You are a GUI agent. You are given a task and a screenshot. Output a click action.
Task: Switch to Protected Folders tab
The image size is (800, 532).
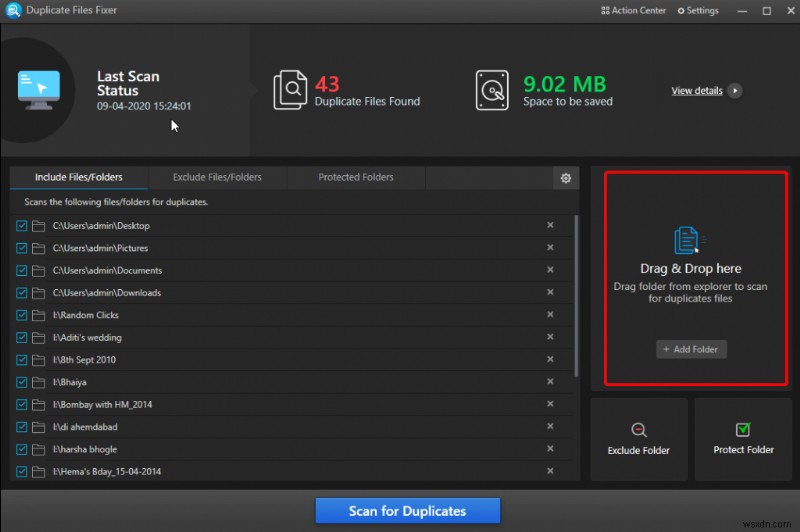click(356, 177)
